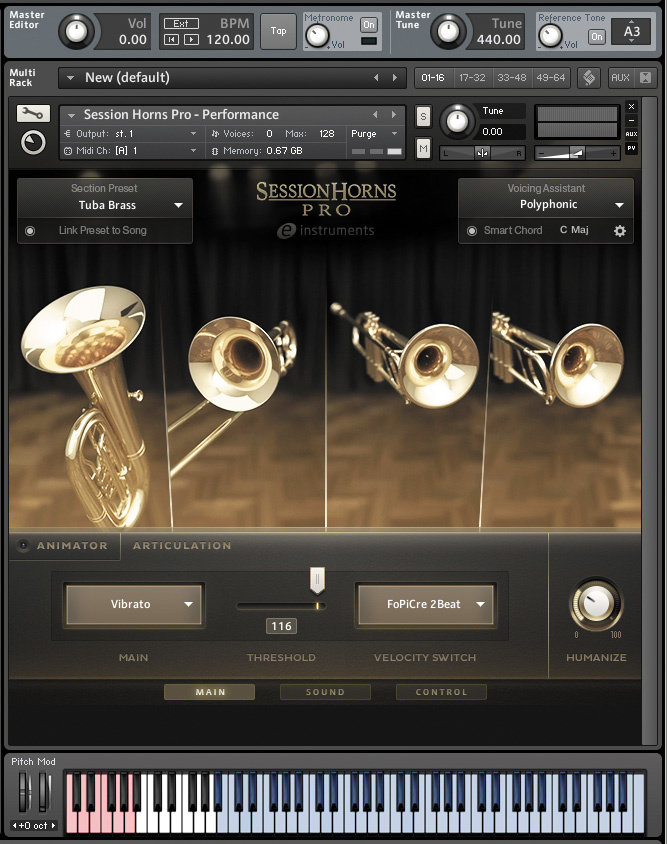Click the rightmost trumpet image
The height and width of the screenshot is (844, 667).
(x=560, y=361)
